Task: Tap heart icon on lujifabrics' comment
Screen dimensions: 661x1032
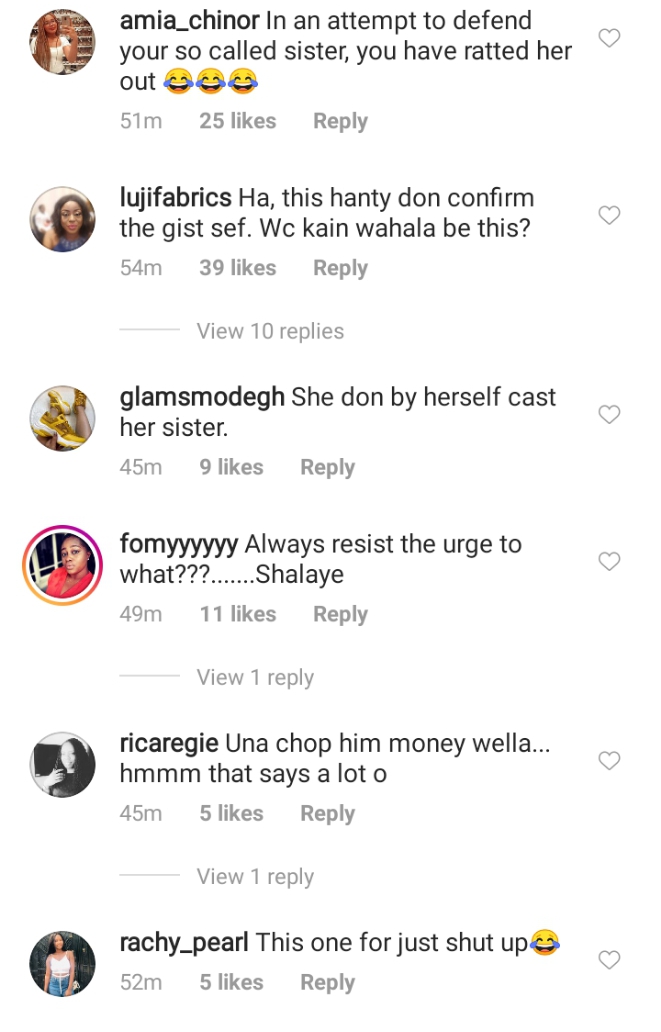Action: coord(609,216)
